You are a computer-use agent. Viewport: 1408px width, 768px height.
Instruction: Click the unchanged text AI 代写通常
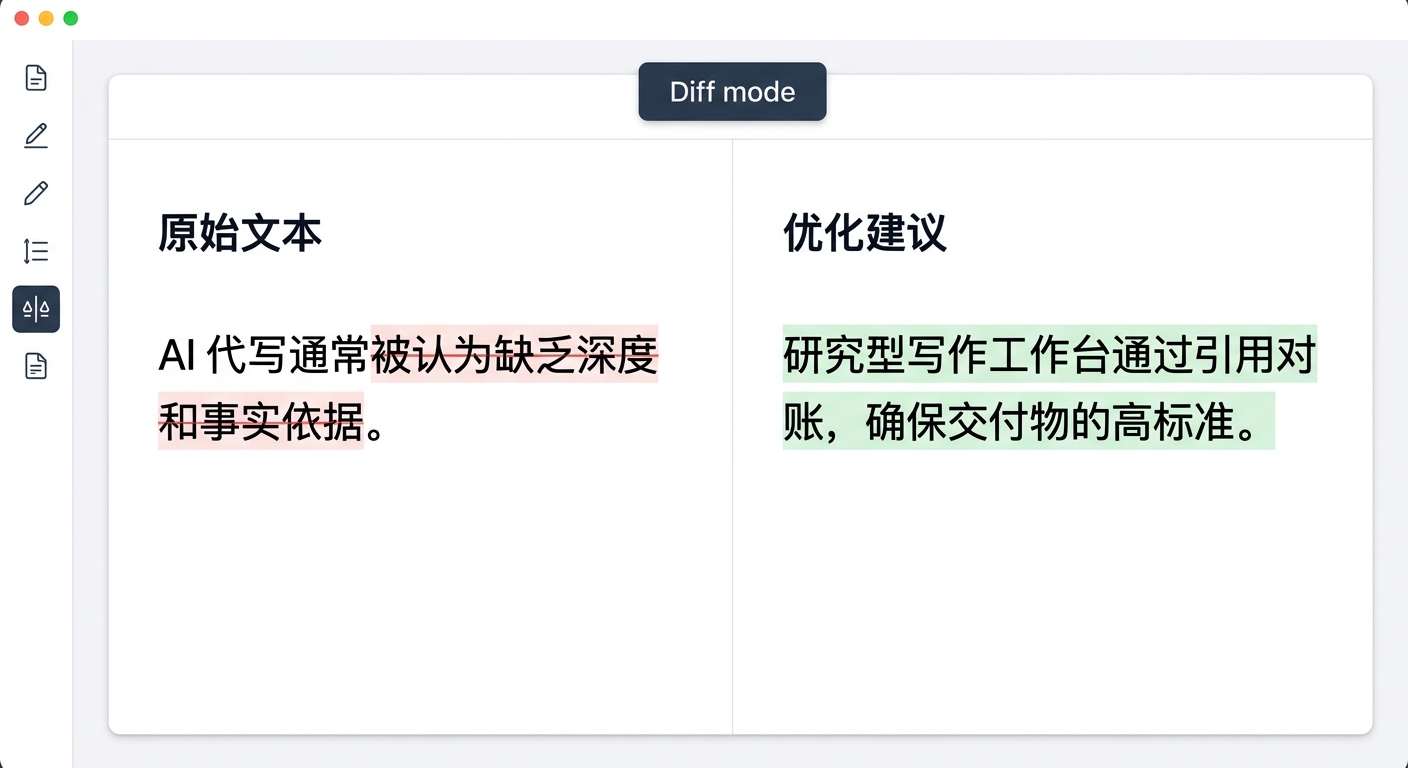pos(264,355)
